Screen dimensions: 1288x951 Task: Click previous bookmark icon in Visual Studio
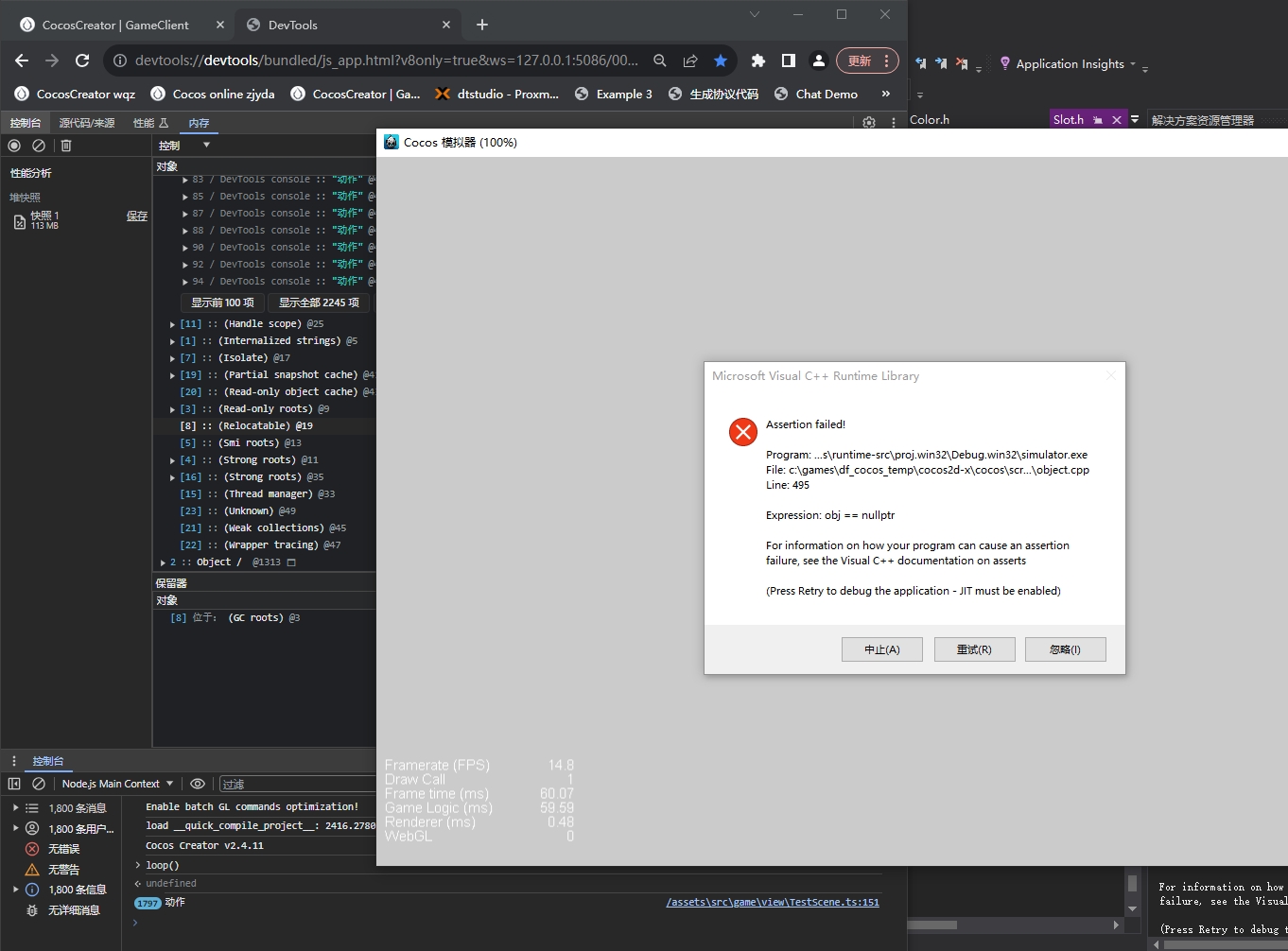tap(921, 63)
